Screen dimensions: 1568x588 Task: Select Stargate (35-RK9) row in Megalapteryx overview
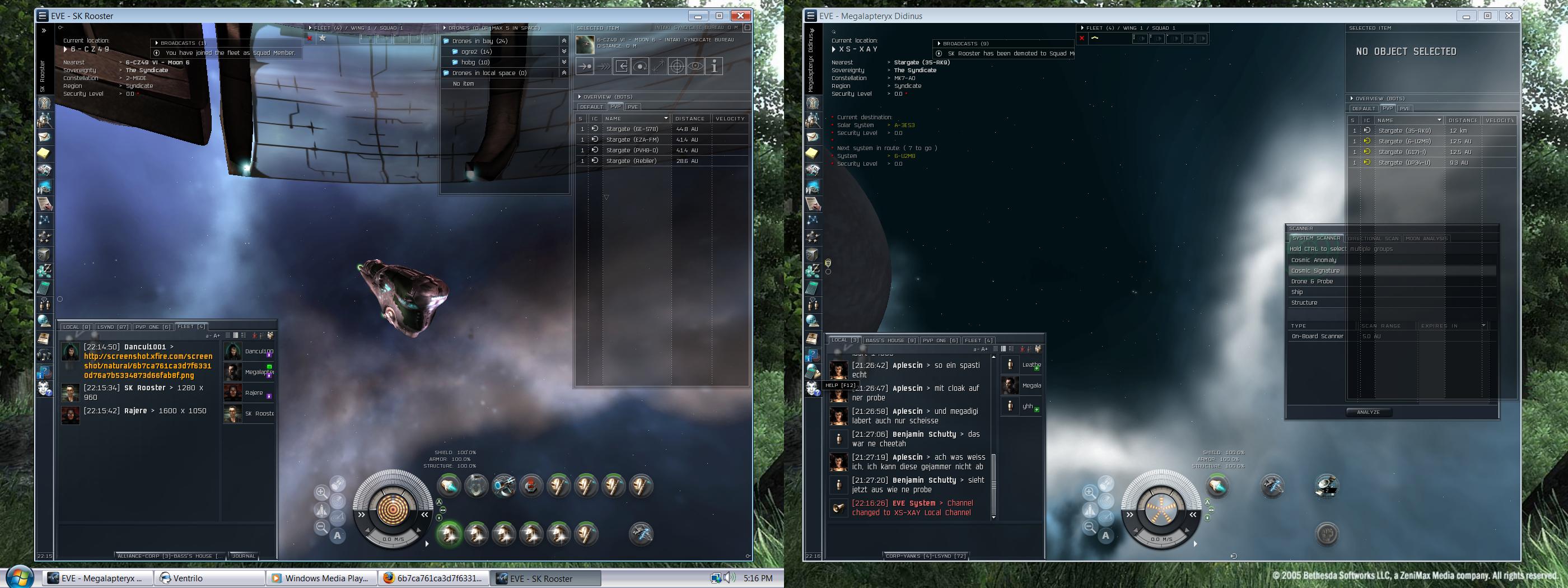click(x=1432, y=130)
